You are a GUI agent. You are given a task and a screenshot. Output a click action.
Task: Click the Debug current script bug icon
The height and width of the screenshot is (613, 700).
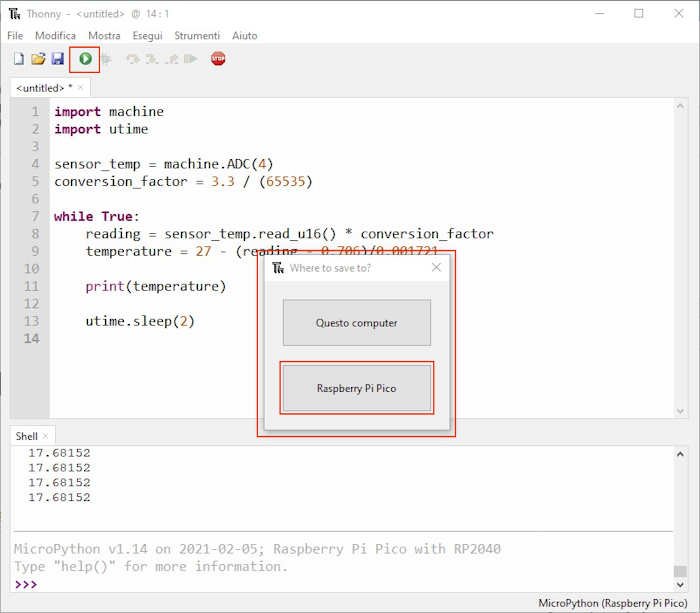tap(106, 59)
